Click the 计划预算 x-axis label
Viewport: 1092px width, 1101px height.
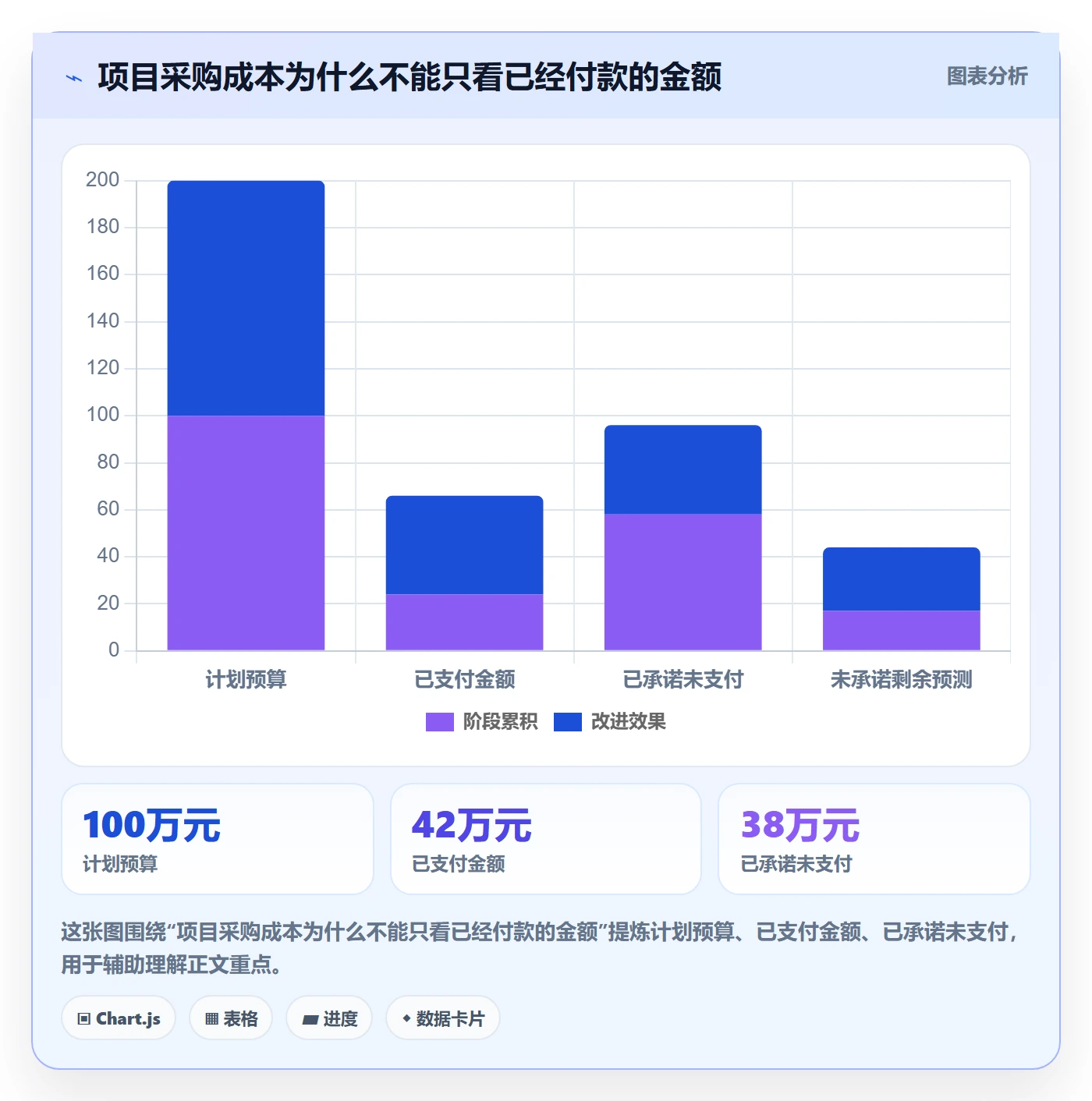pos(246,679)
